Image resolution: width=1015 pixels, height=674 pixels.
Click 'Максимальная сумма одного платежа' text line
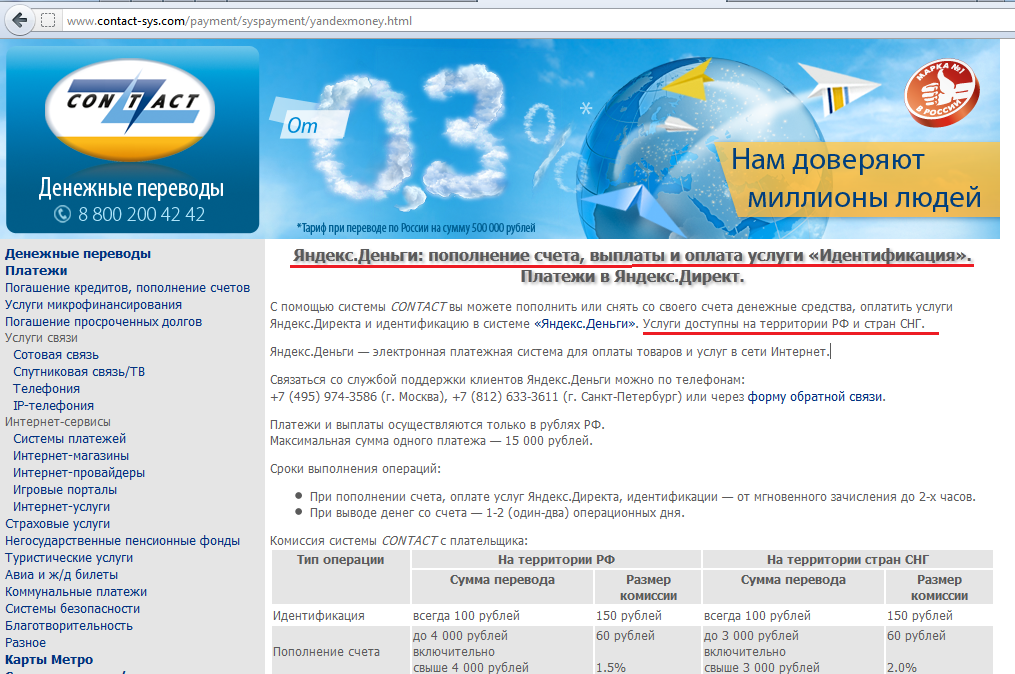pos(431,441)
